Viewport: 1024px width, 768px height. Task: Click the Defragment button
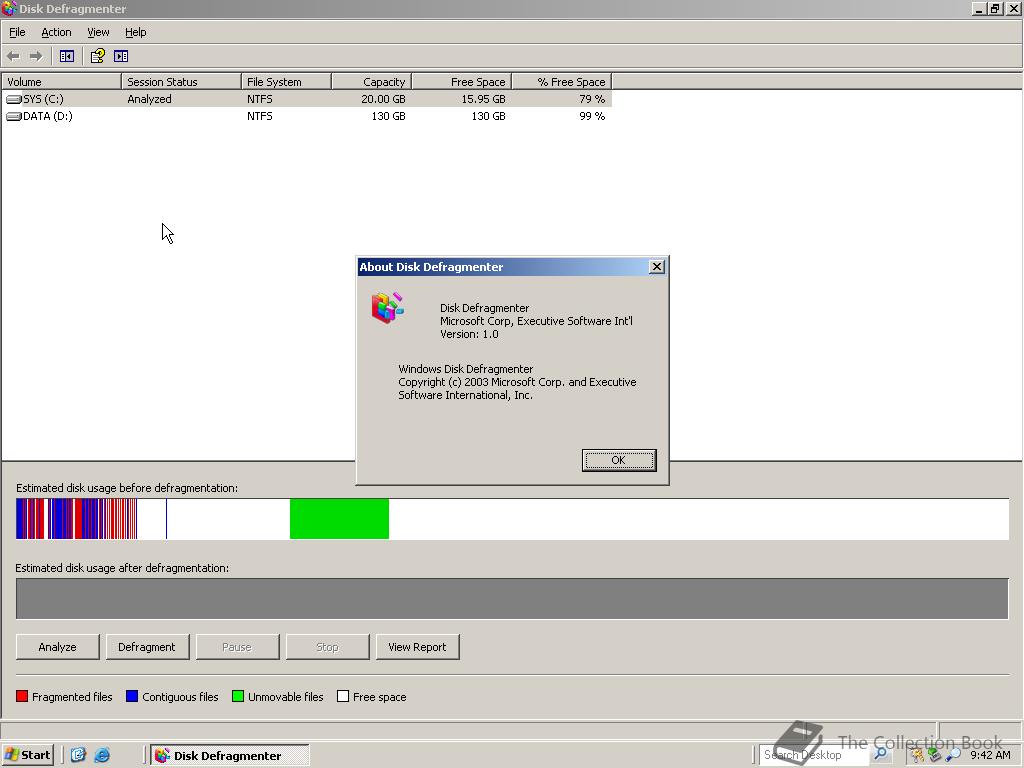pyautogui.click(x=147, y=647)
